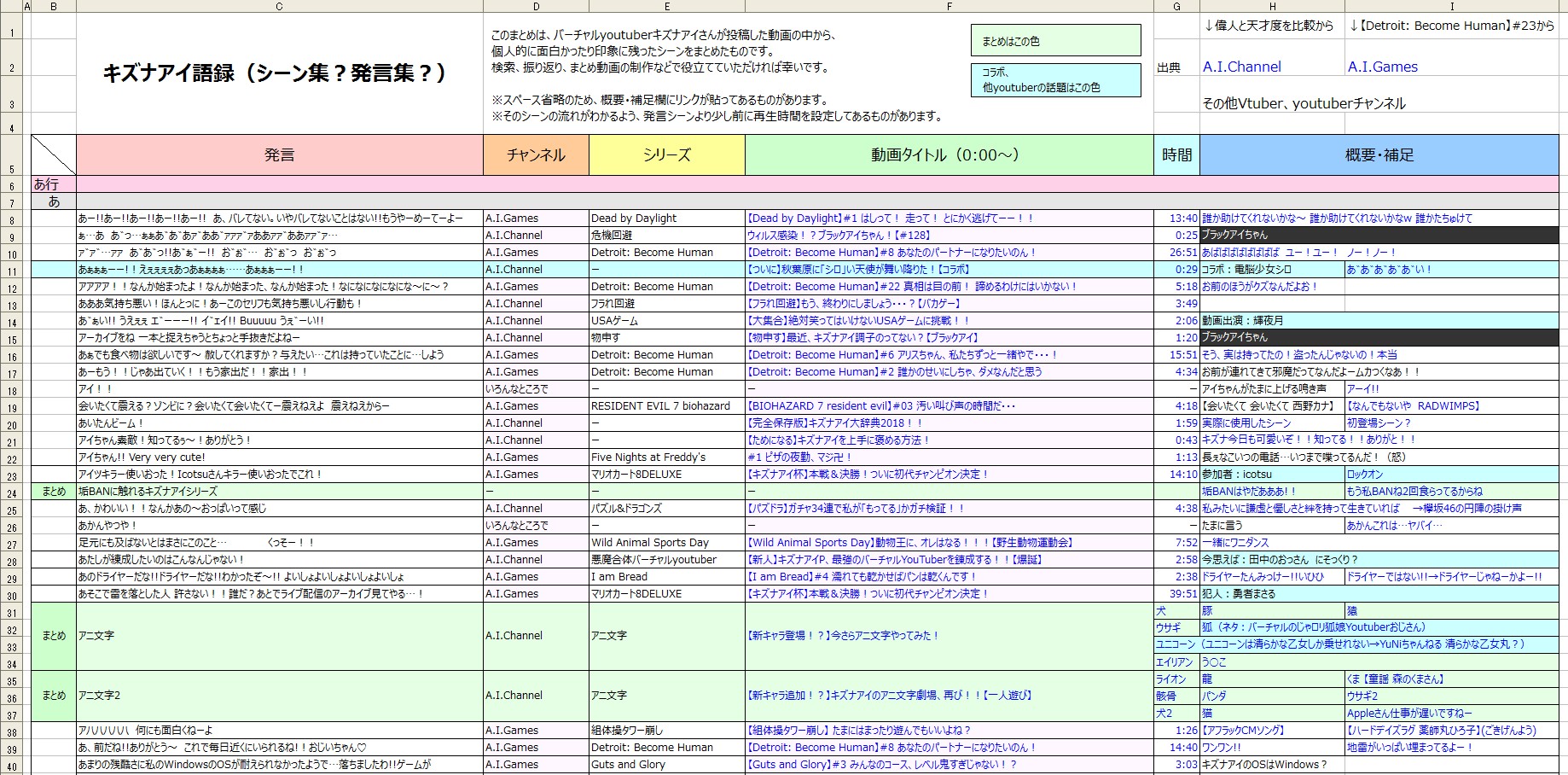Open 【BIOHAZARD 7 resident evil】#03 link
This screenshot has height=775, width=1568.
point(880,406)
